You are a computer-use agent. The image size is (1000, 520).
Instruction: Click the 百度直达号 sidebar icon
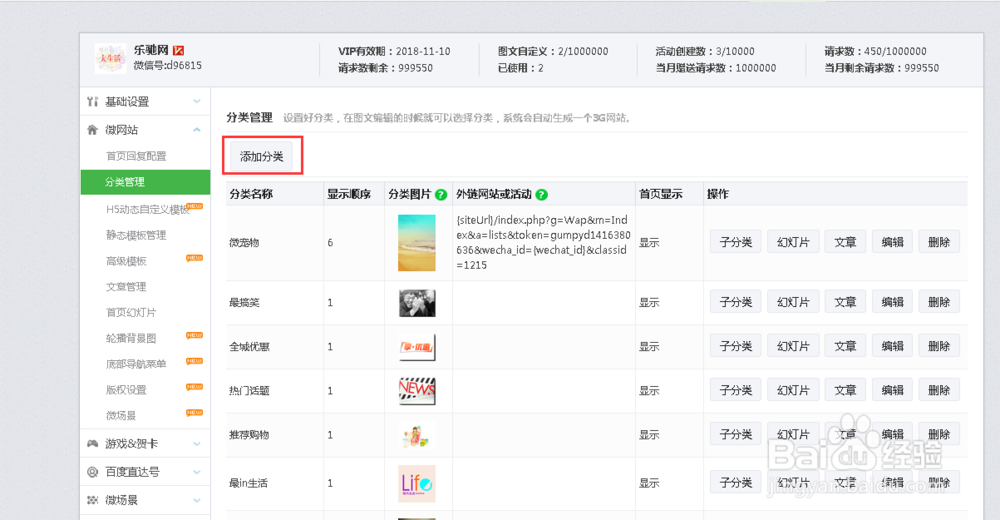[x=93, y=472]
